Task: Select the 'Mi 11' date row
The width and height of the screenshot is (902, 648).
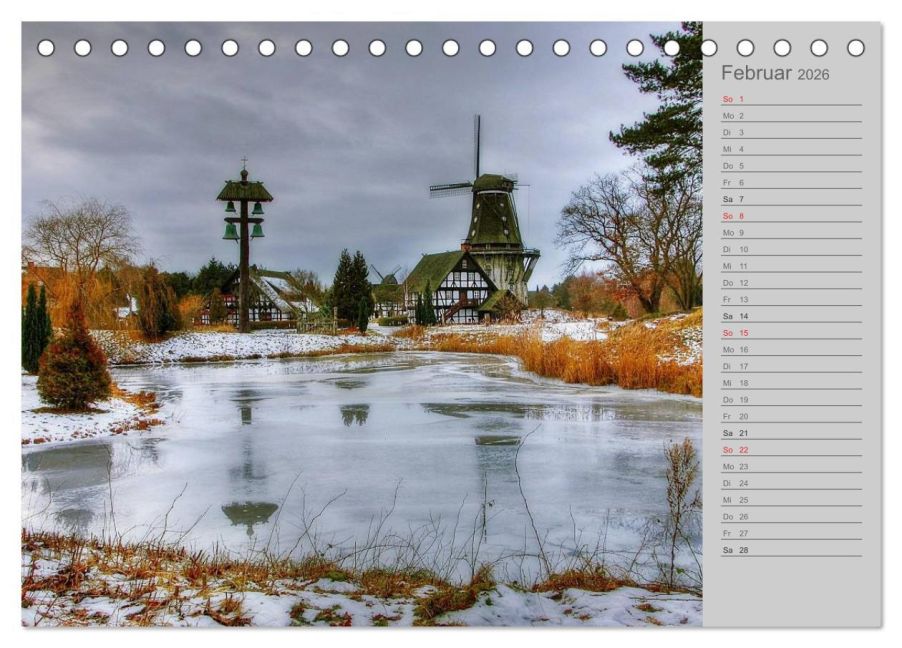Action: 792,266
